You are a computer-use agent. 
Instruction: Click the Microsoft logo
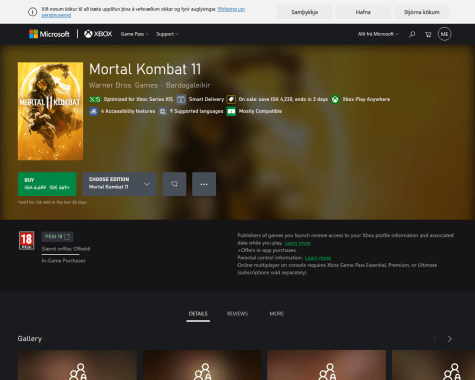49,34
